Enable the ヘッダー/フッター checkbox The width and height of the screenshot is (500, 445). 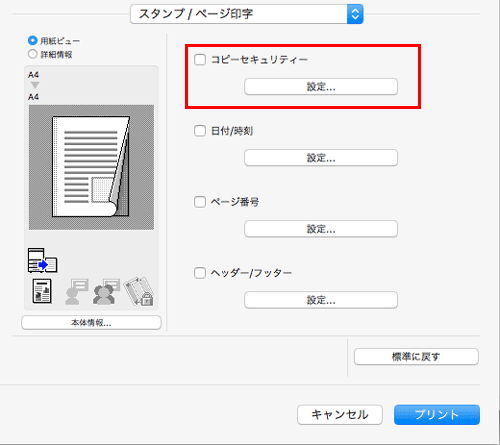click(200, 273)
